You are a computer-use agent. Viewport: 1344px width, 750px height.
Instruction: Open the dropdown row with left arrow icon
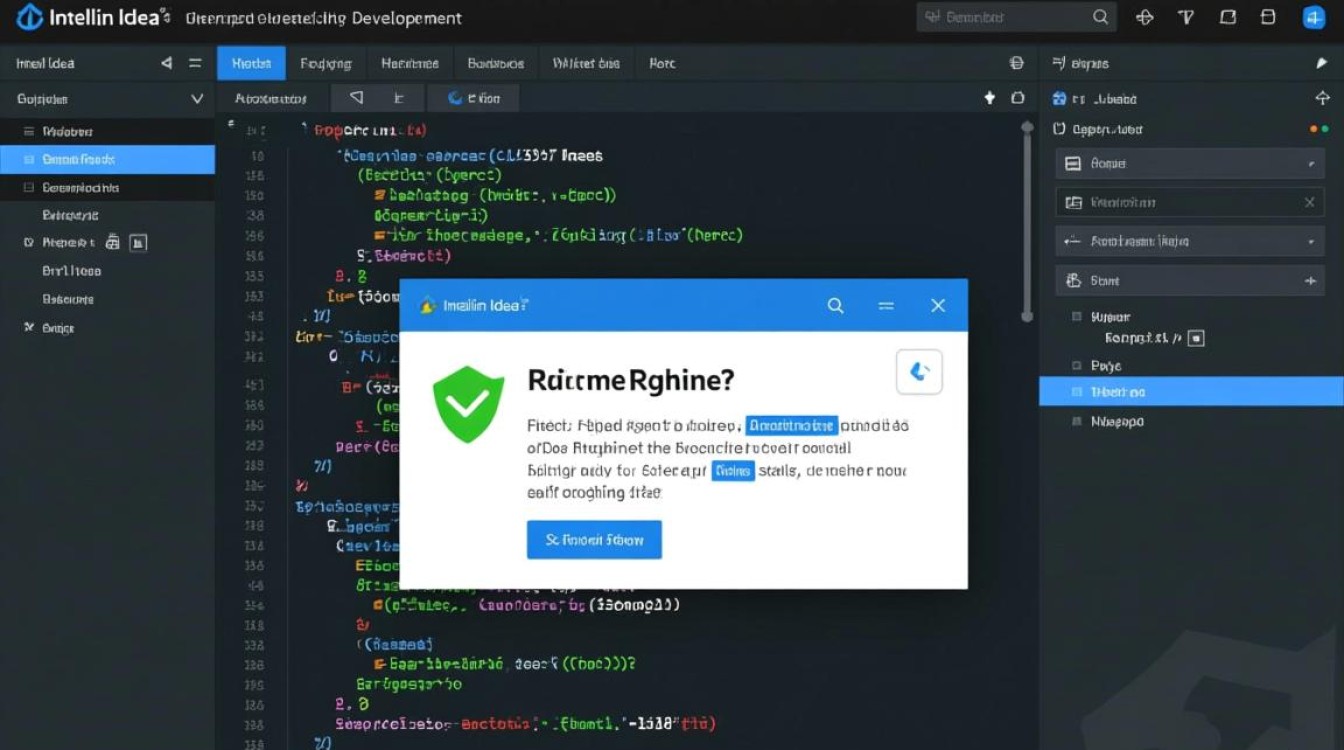click(x=1190, y=242)
